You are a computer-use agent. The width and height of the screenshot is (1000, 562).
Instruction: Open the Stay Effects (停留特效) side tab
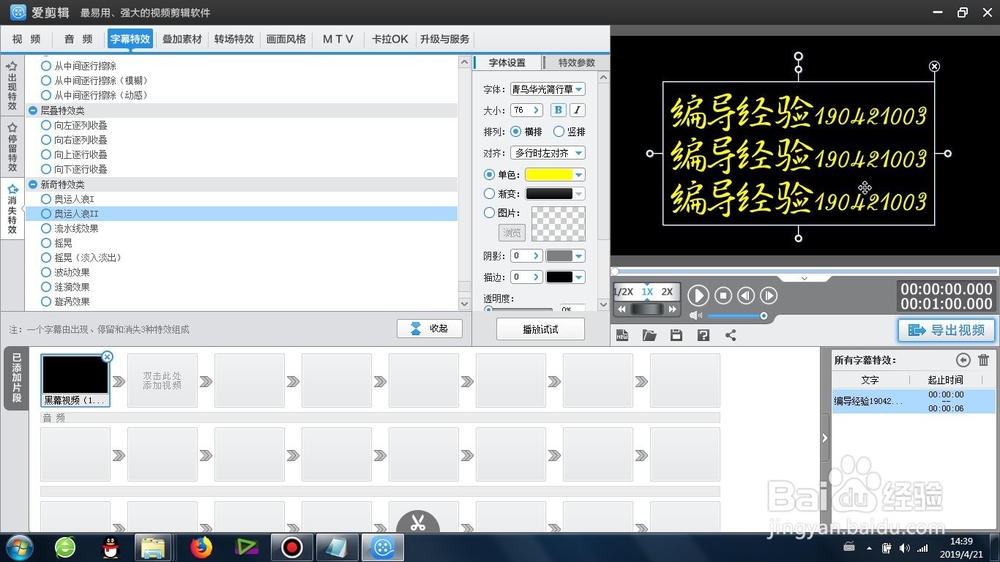(12, 147)
